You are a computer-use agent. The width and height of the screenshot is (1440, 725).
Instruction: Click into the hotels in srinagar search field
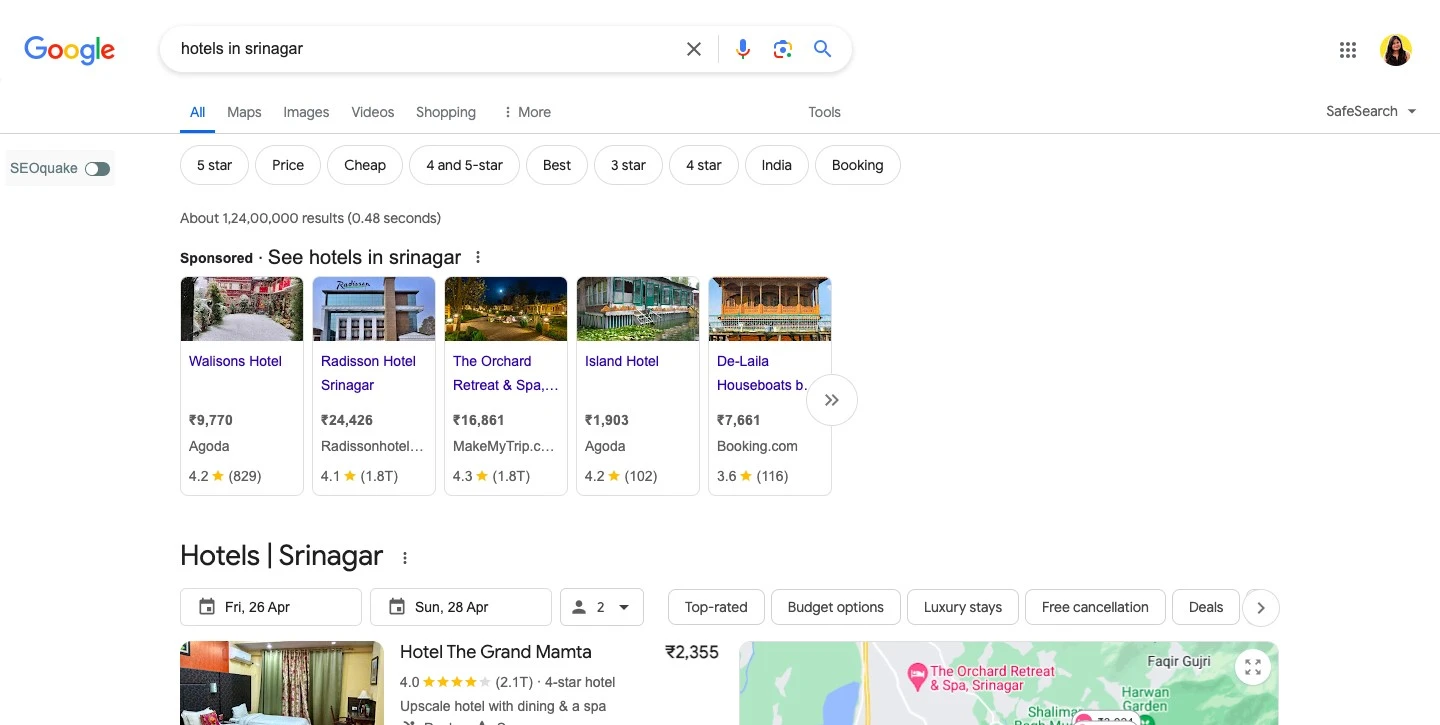tap(425, 49)
